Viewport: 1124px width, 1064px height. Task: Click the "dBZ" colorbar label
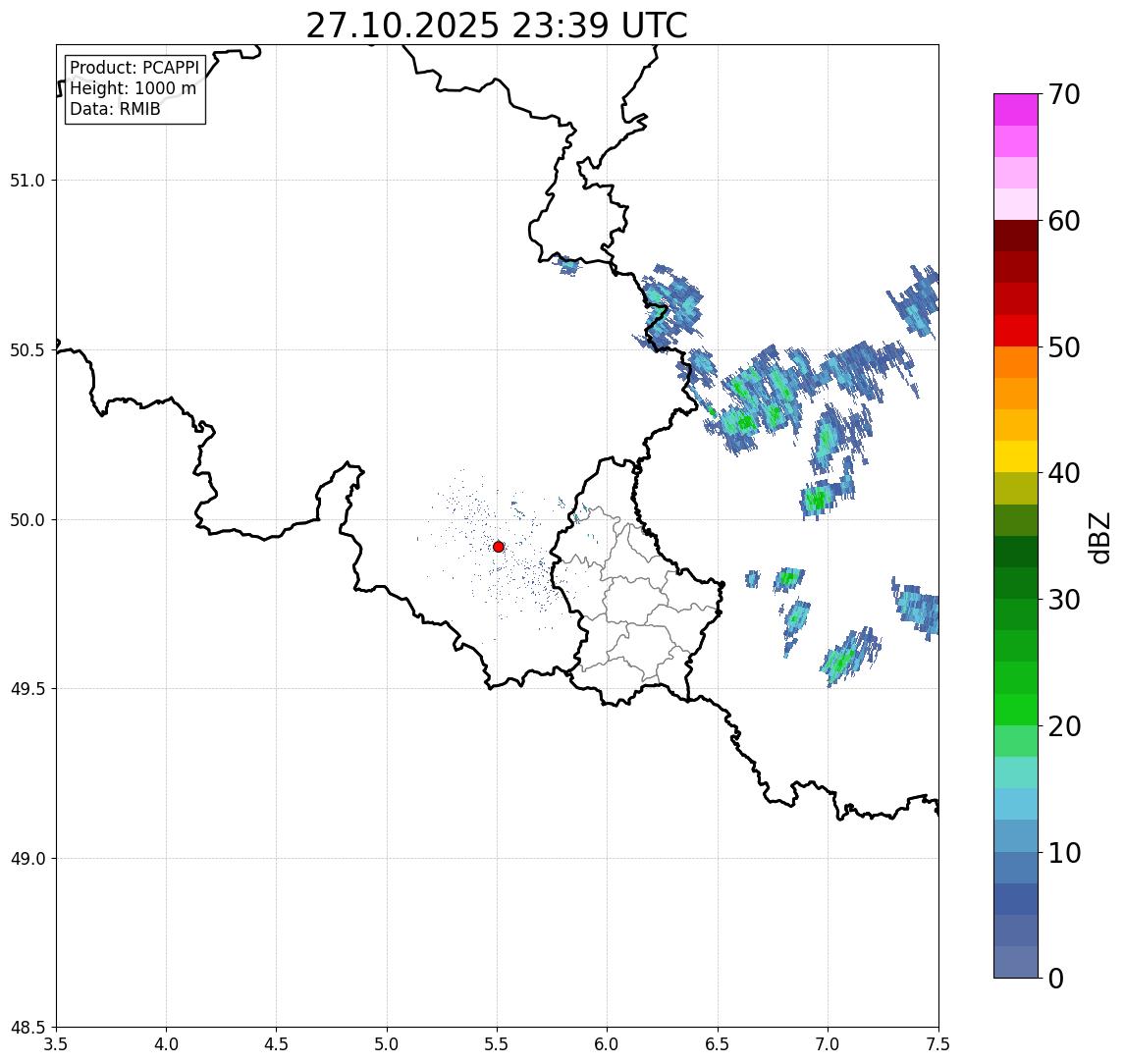1099,537
